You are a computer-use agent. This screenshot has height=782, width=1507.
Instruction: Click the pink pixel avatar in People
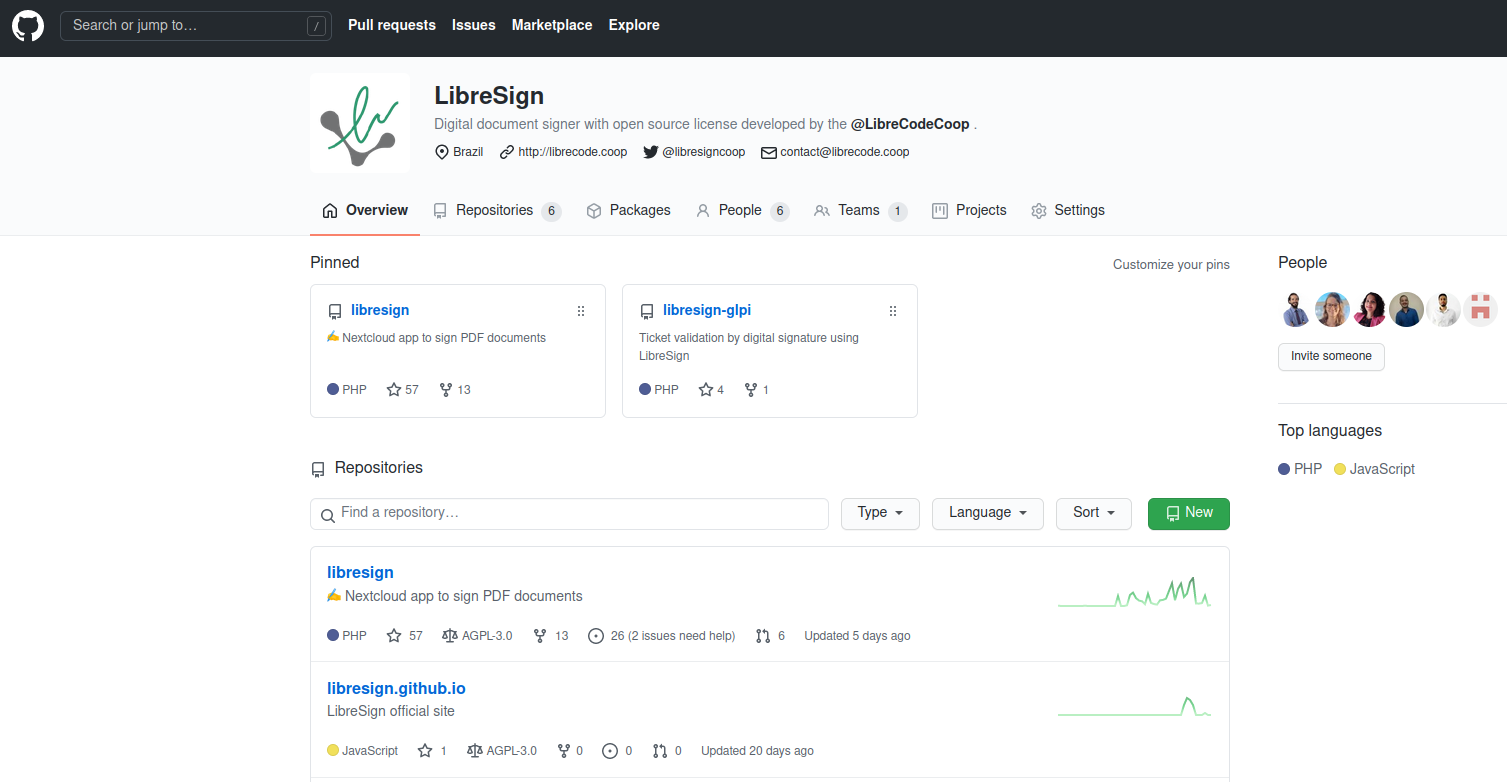[1481, 310]
